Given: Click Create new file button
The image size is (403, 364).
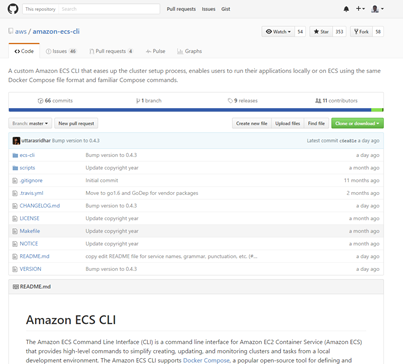Looking at the screenshot, I should (x=252, y=123).
